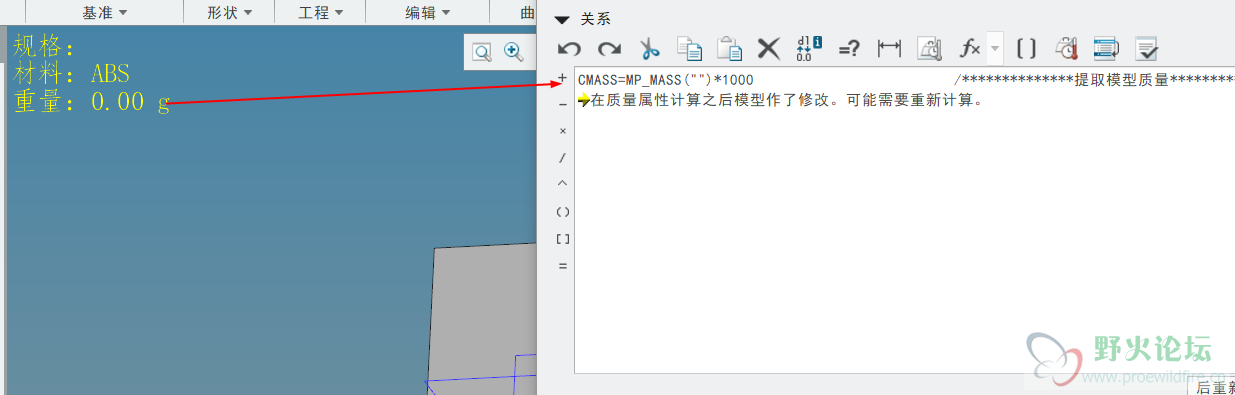The height and width of the screenshot is (395, 1235).
Task: Verify the relations with checkmark icon
Action: click(1146, 48)
